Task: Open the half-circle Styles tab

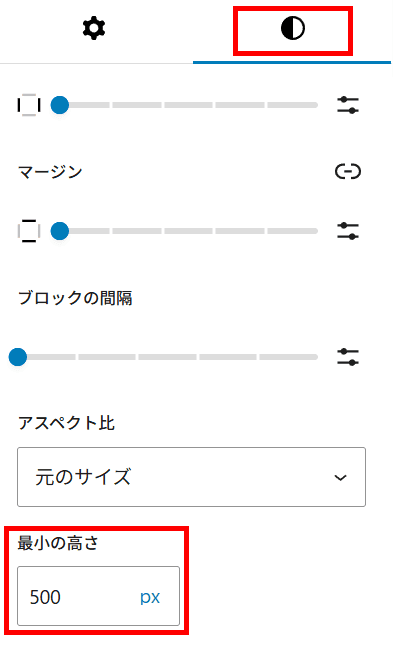Action: pyautogui.click(x=293, y=28)
